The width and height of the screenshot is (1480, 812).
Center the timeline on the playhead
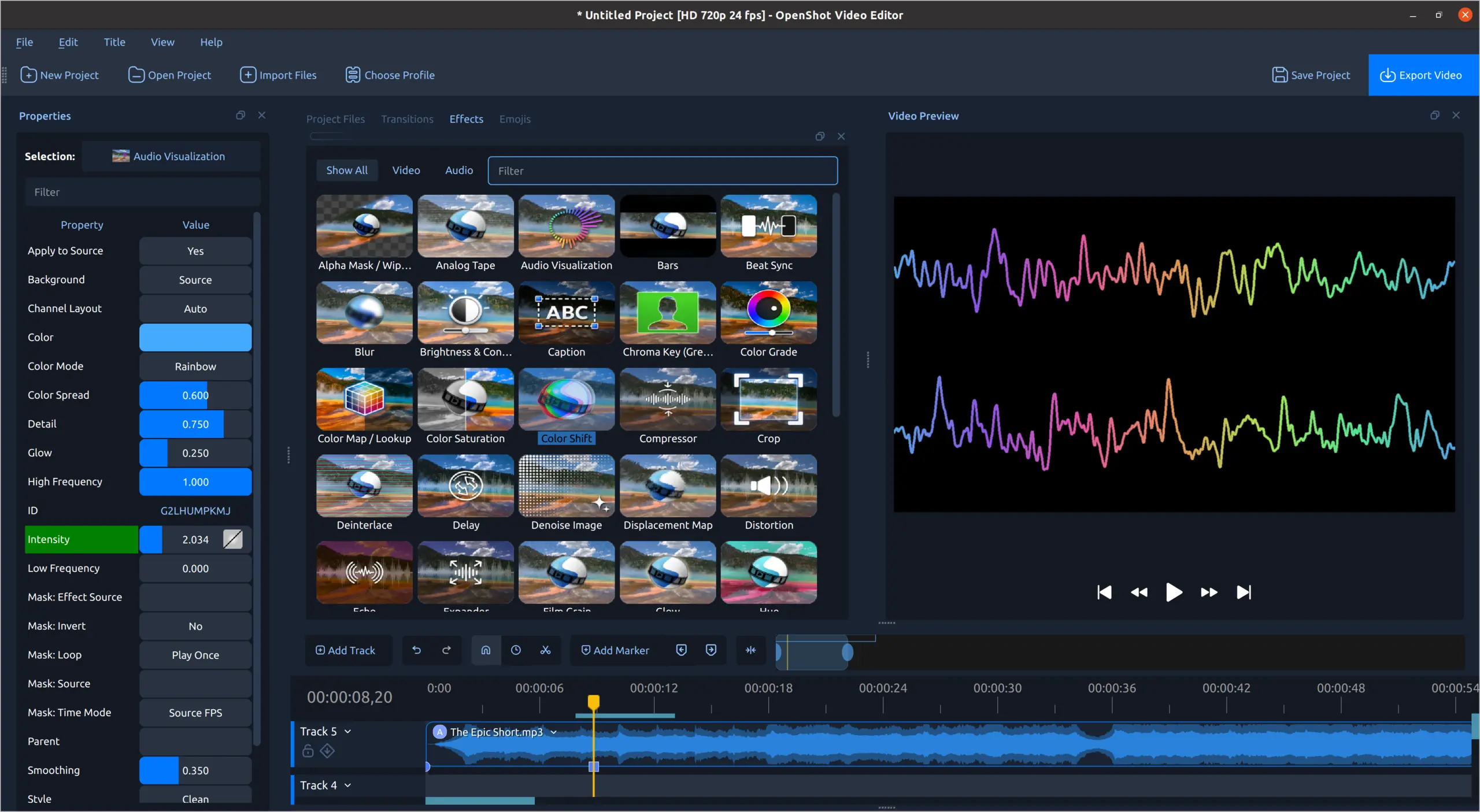click(750, 650)
